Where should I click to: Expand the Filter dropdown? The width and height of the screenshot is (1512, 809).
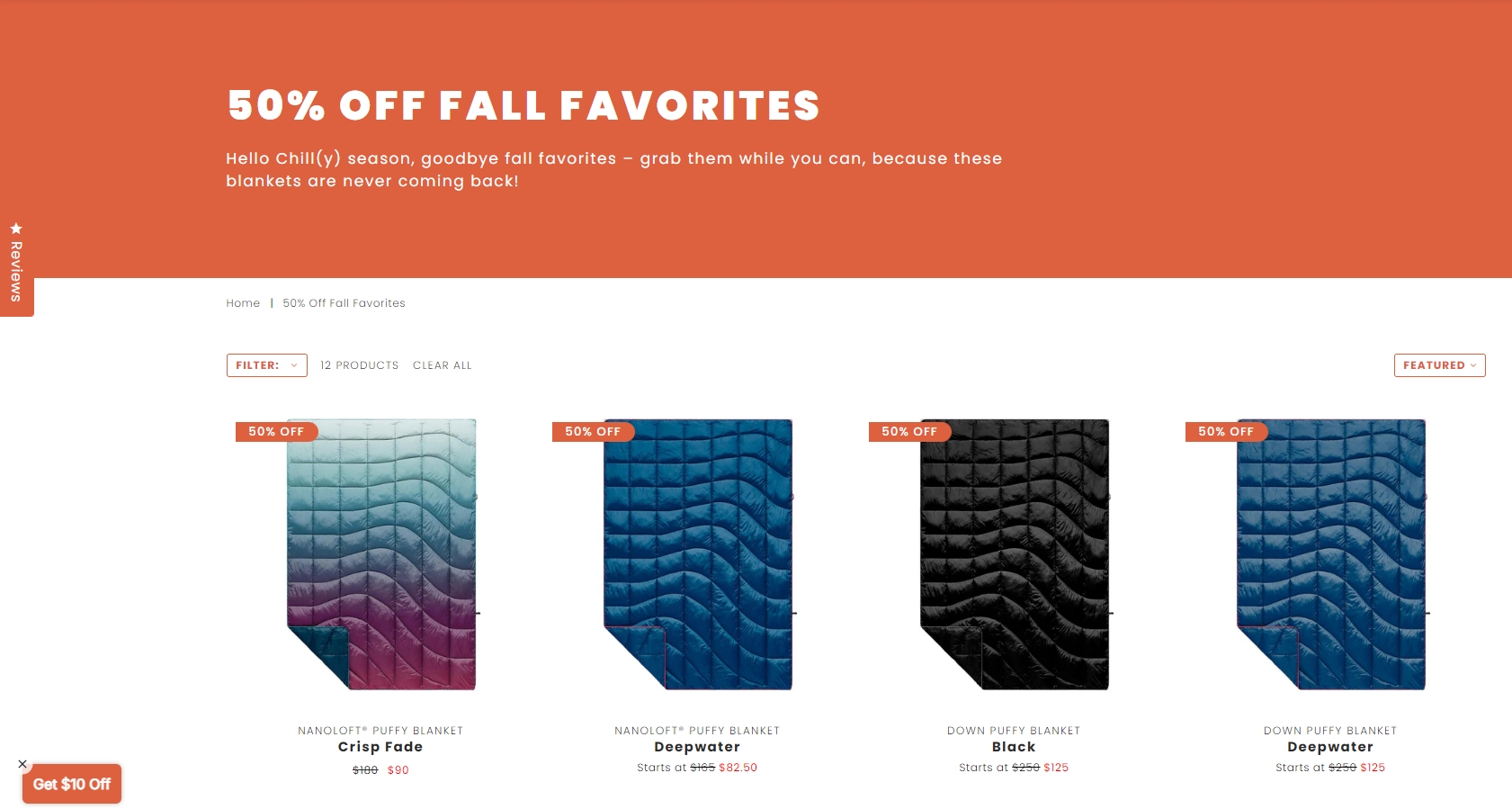click(x=267, y=365)
